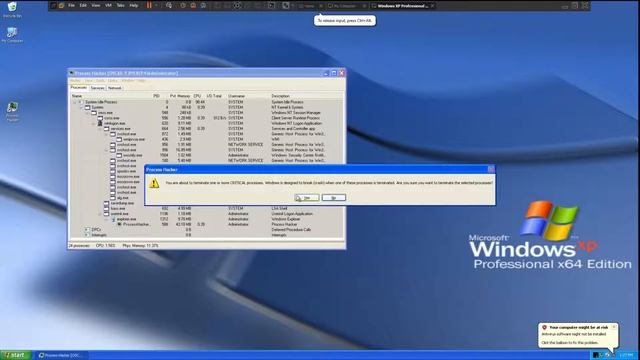Image resolution: width=640 pixels, height=360 pixels.
Task: Expand the DPCs row toggle
Action: (x=87, y=229)
